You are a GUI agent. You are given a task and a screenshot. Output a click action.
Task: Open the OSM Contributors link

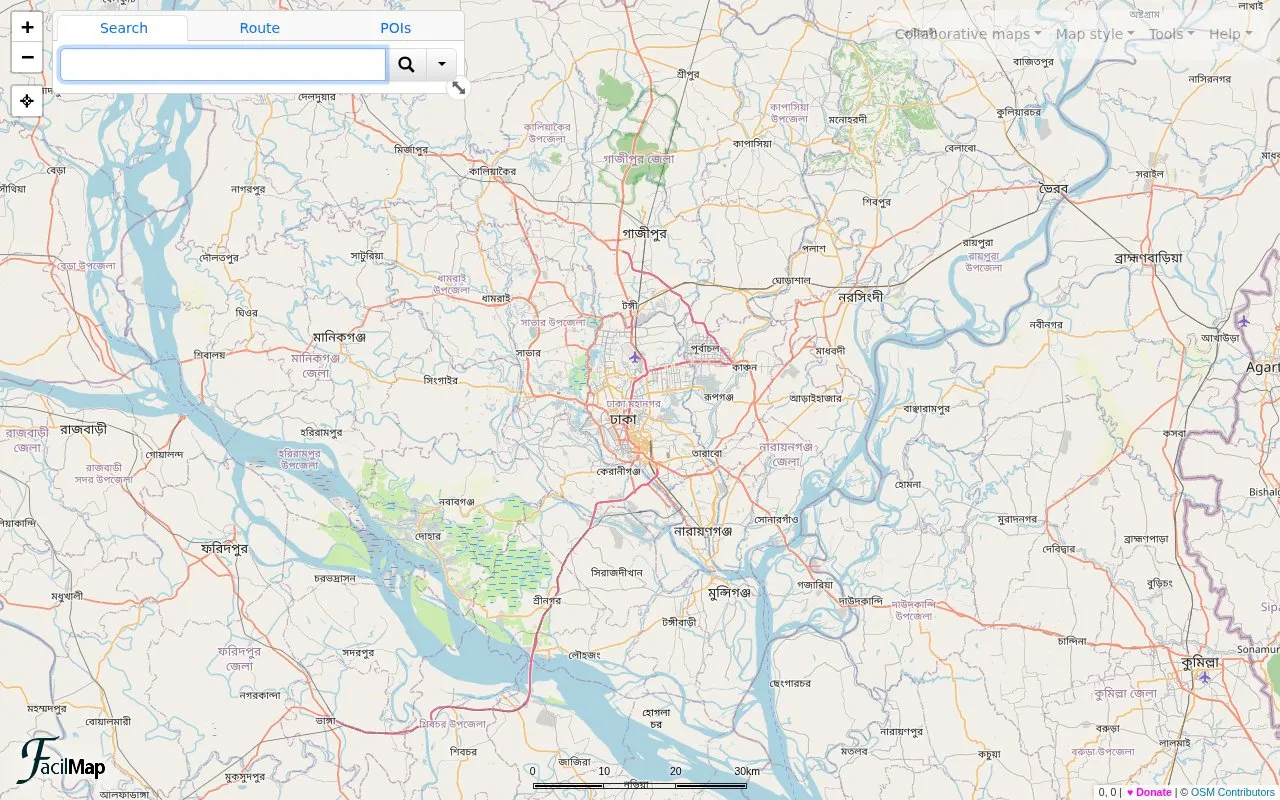point(1233,792)
